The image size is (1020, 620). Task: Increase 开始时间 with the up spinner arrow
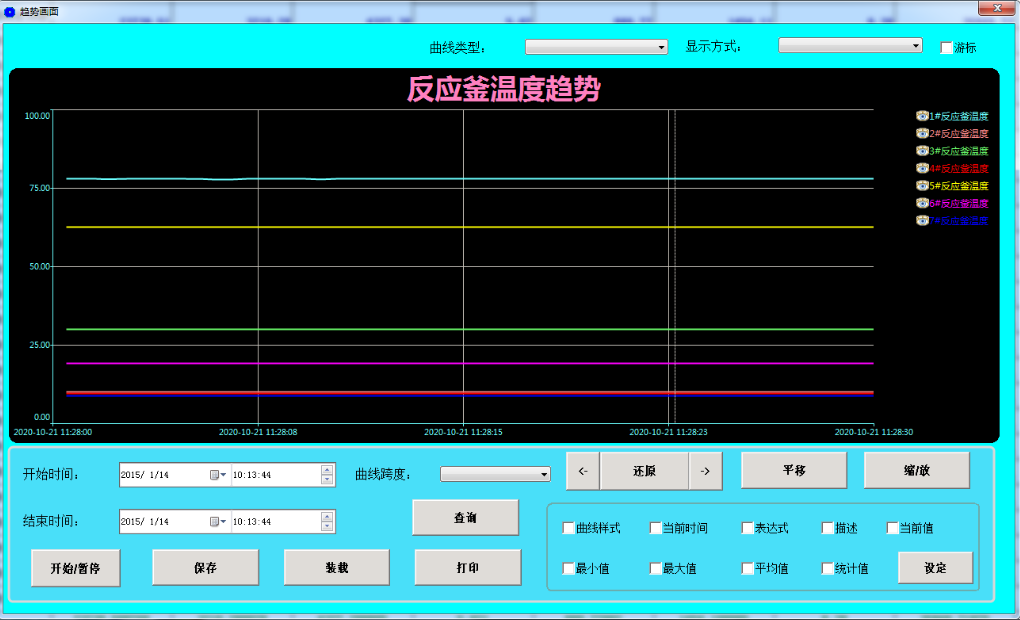(x=327, y=470)
